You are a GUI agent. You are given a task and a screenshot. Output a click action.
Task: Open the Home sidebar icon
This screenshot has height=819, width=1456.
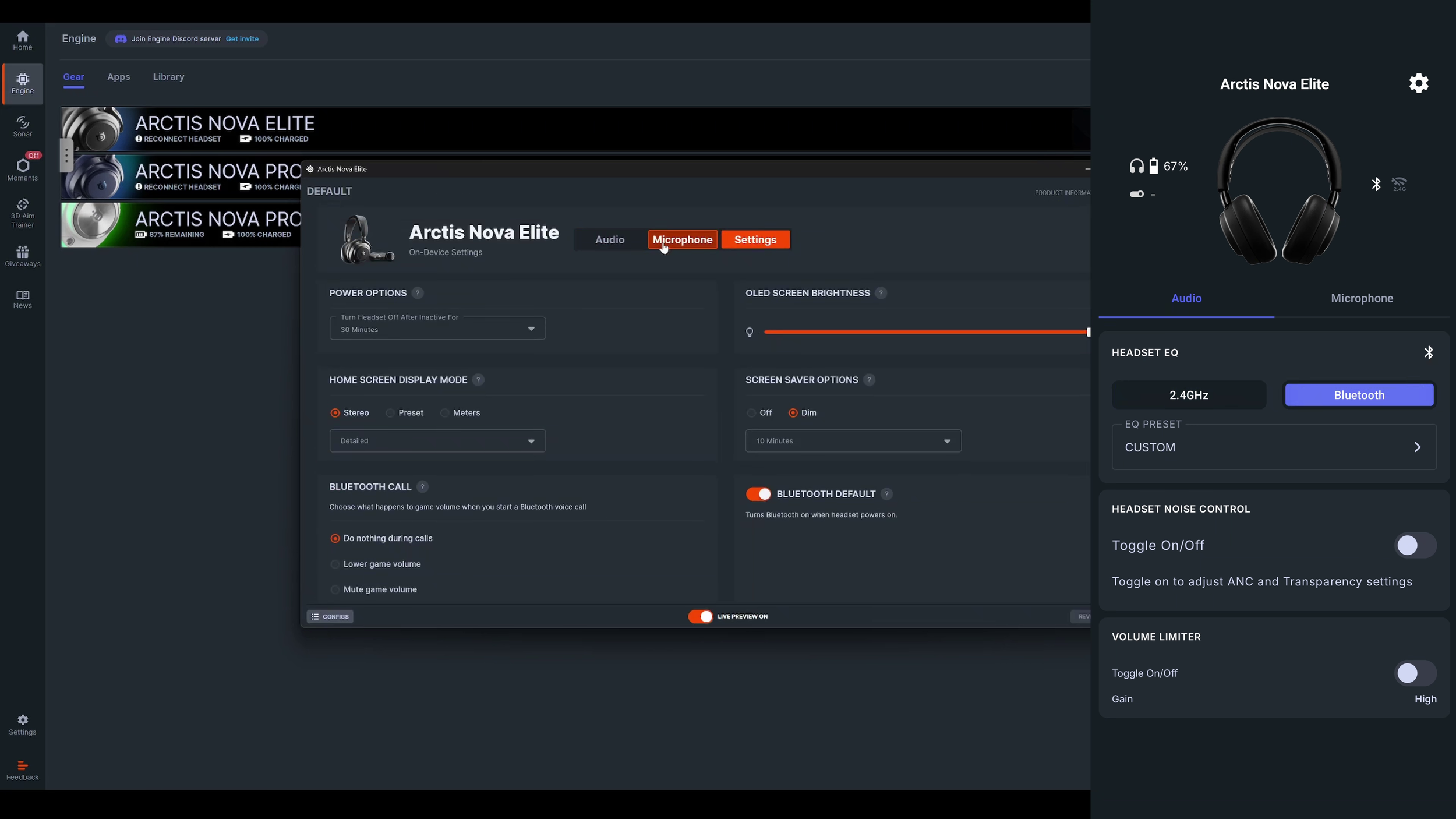(23, 41)
